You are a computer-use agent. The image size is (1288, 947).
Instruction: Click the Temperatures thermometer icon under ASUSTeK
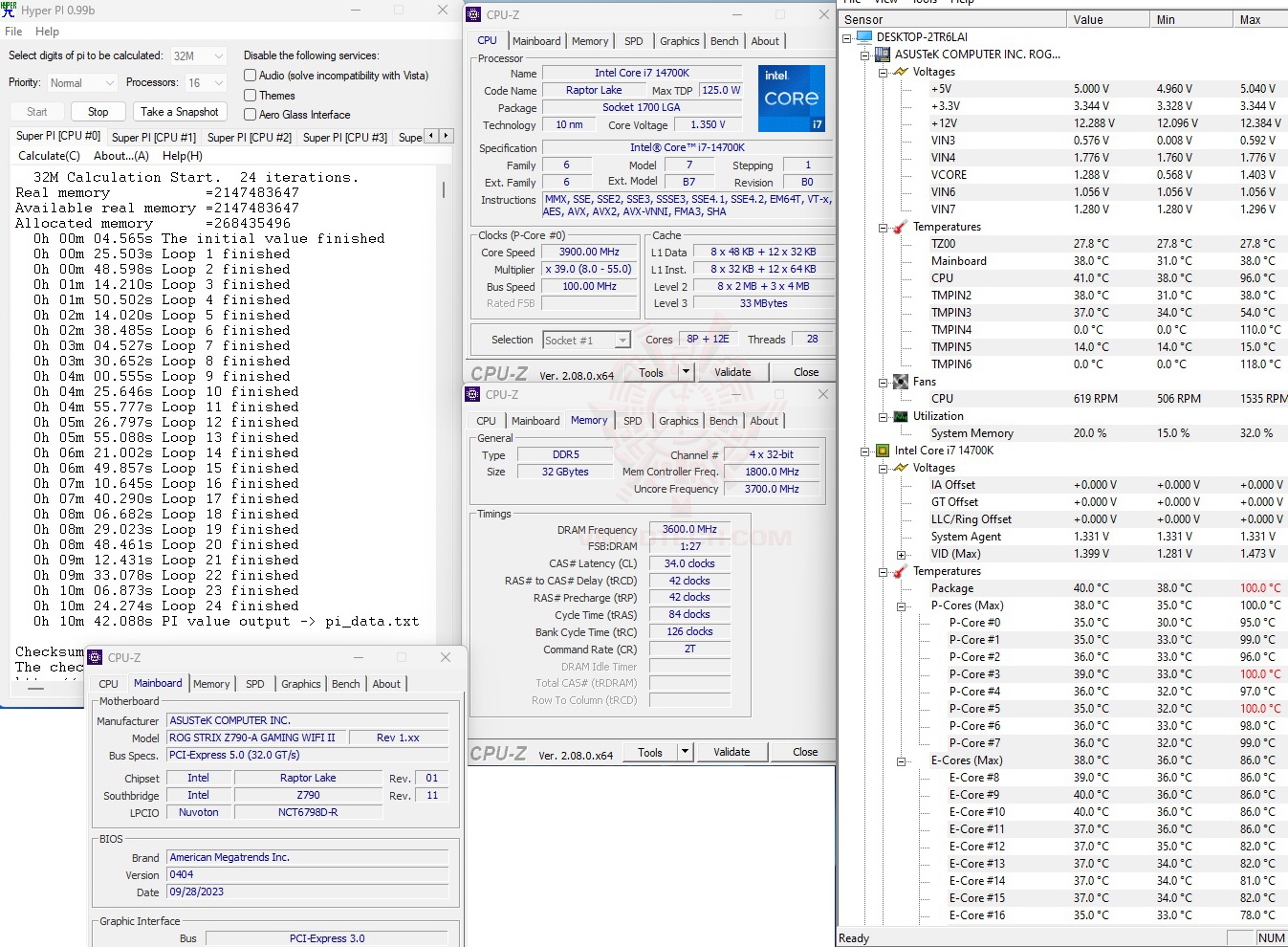(x=901, y=227)
